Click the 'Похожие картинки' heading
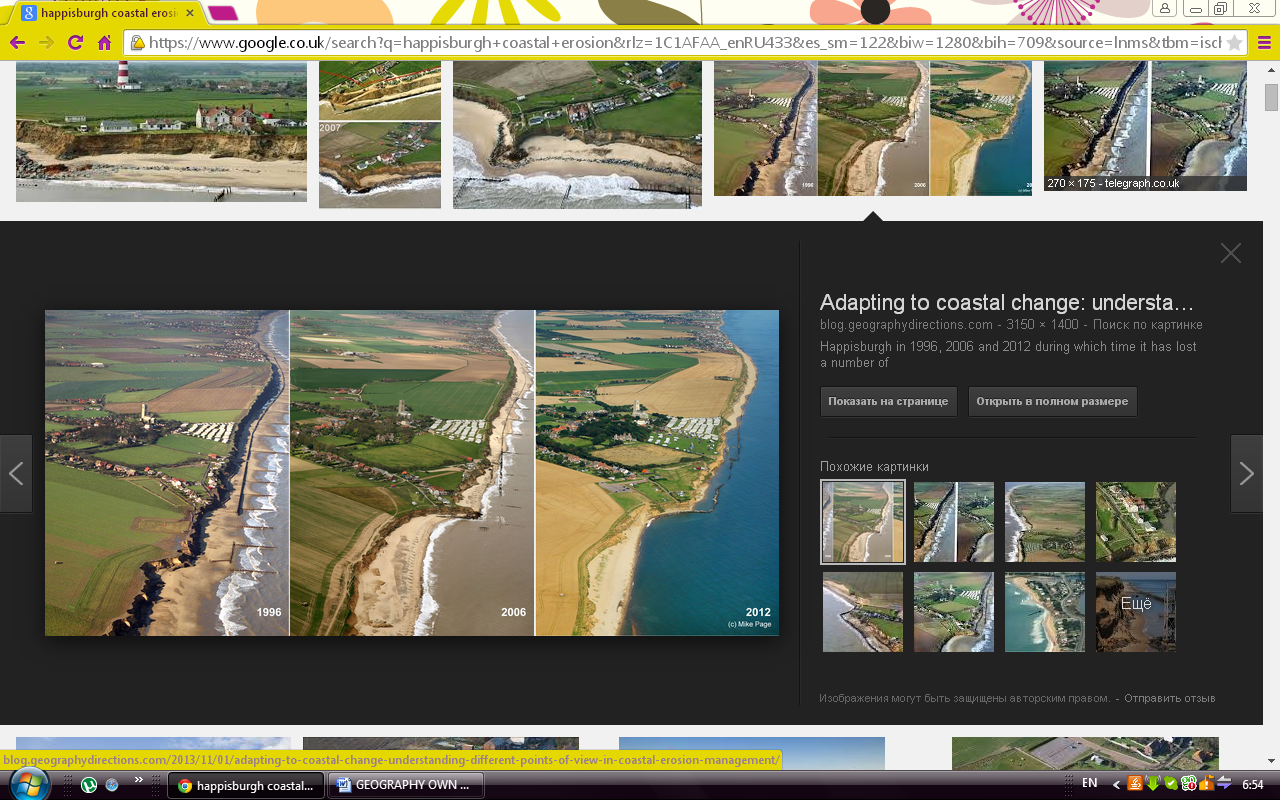The width and height of the screenshot is (1280, 800). tap(874, 467)
